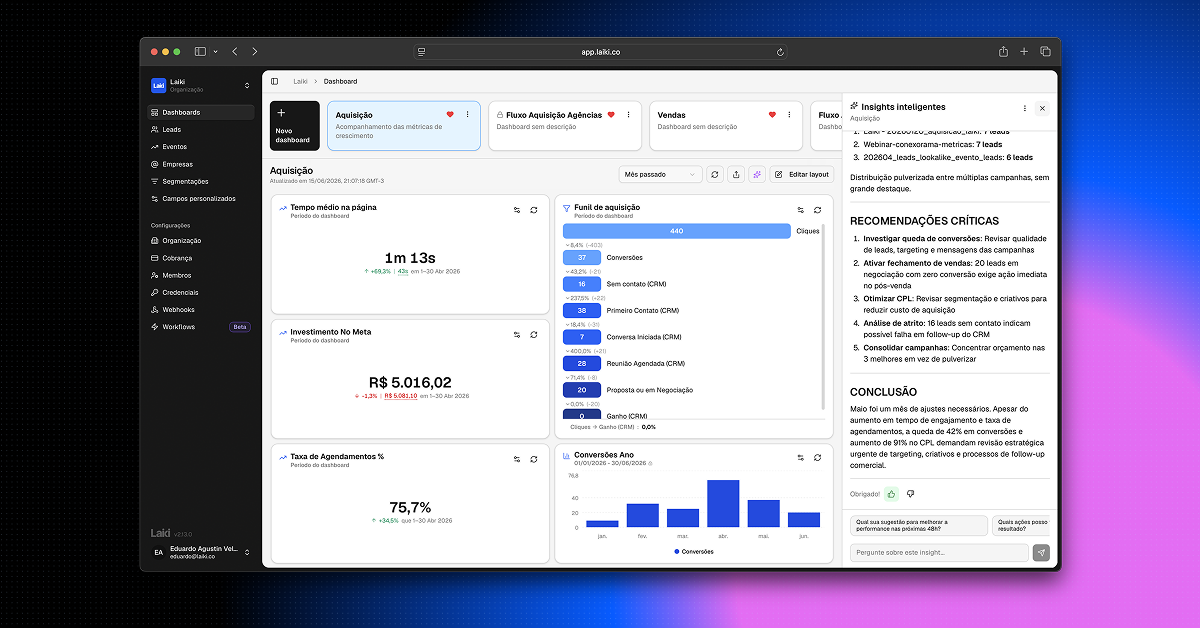Open Membros settings page
This screenshot has height=628, width=1200.
(200, 275)
